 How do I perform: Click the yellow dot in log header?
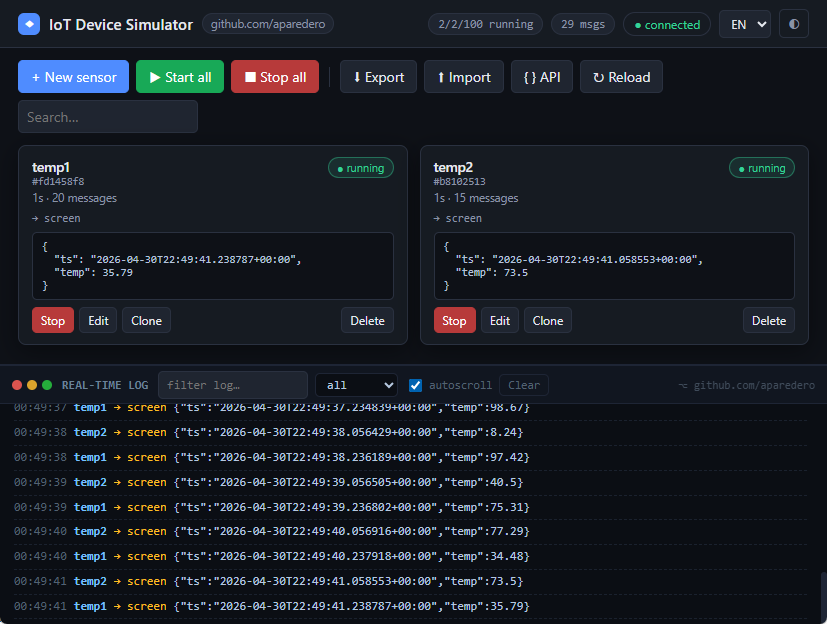[32, 385]
